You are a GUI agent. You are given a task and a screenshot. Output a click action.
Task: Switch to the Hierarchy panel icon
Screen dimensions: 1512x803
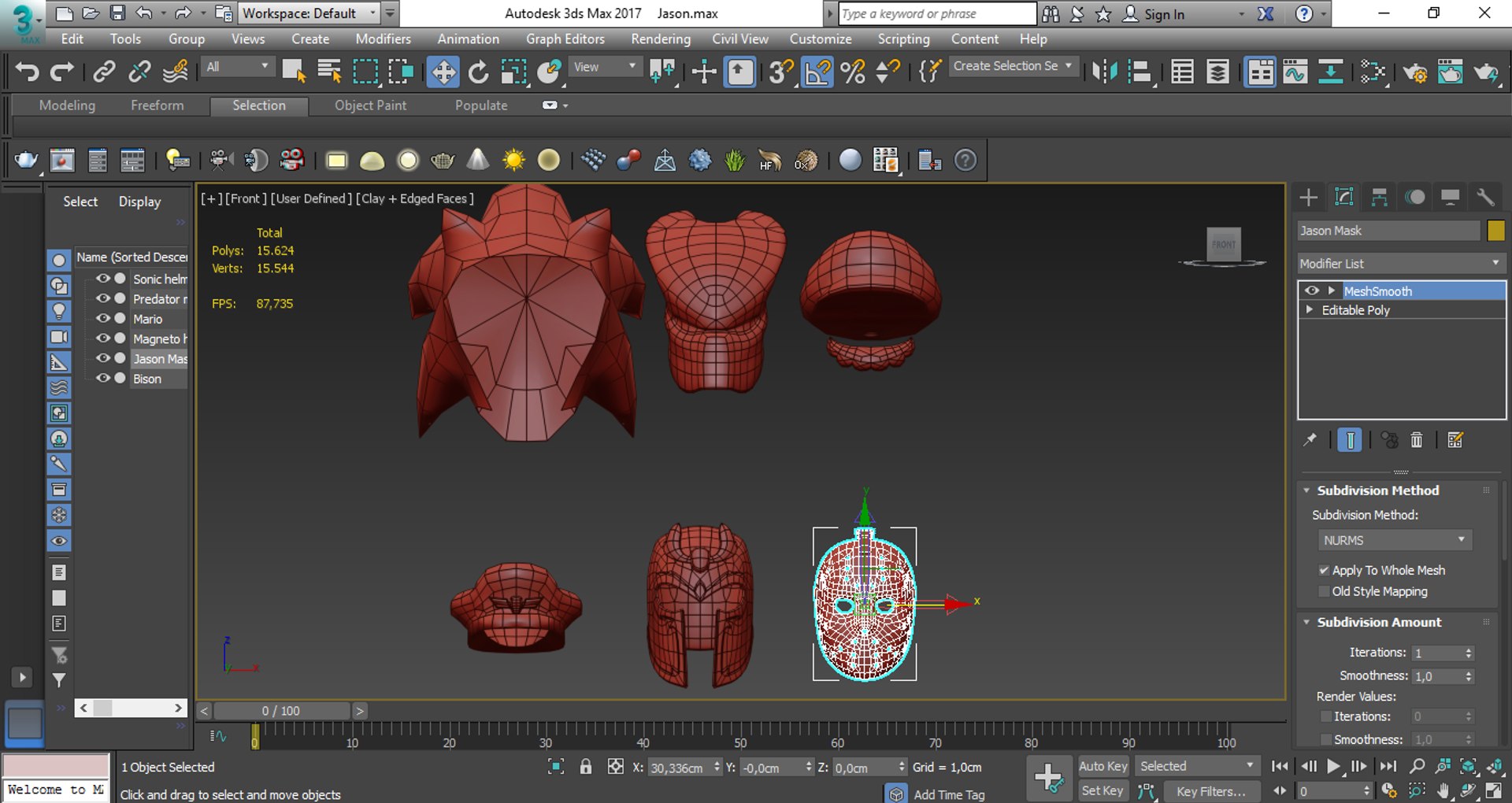pos(1379,197)
